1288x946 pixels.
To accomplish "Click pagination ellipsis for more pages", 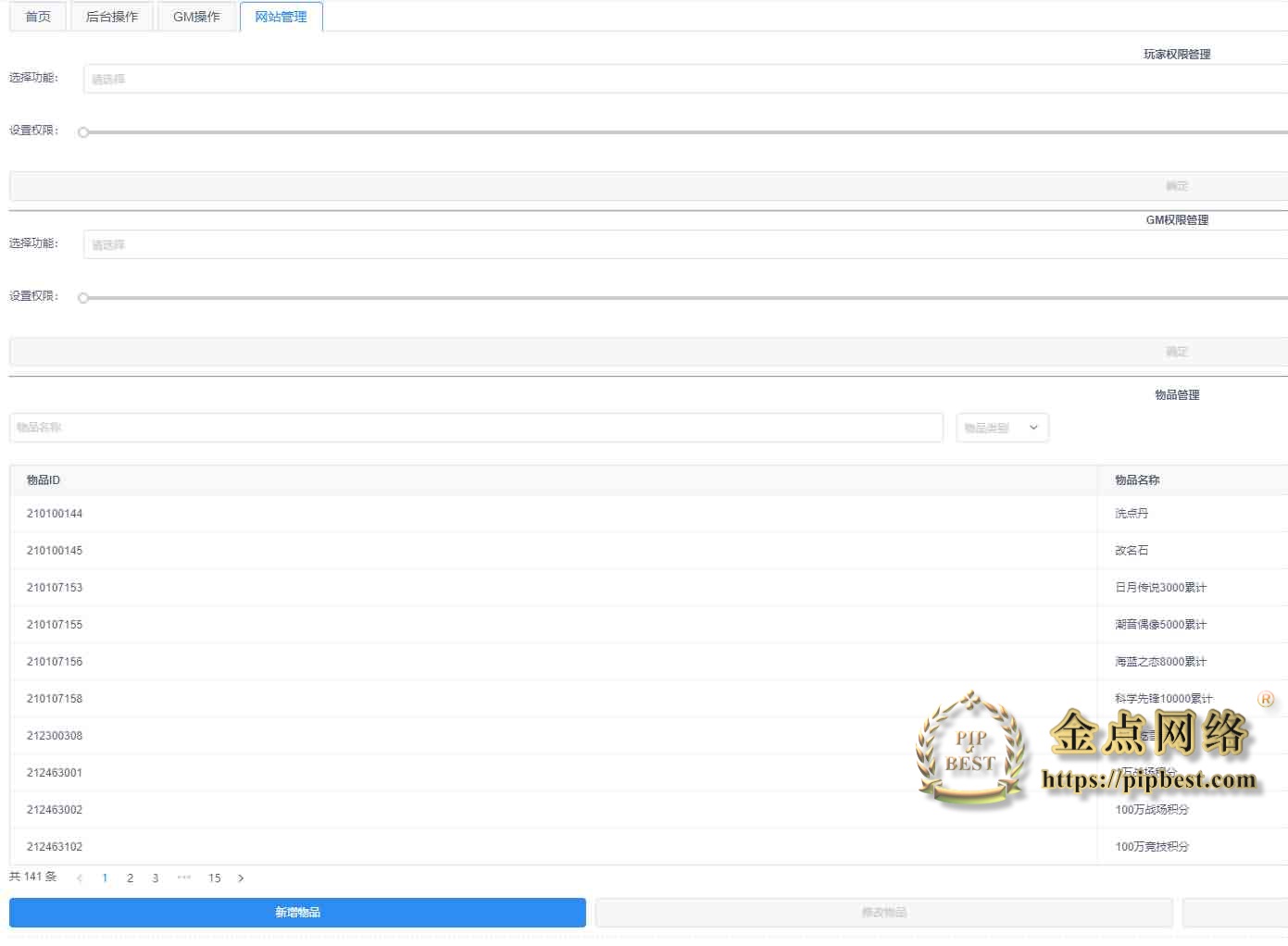I will (x=184, y=878).
